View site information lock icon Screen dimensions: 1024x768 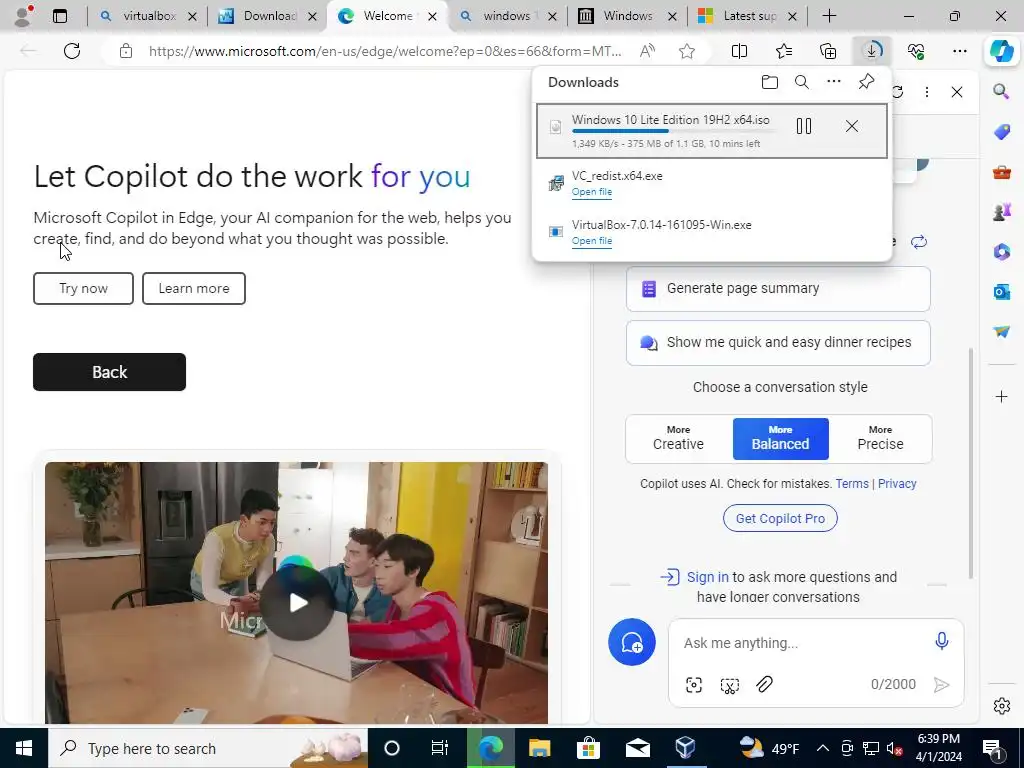(x=126, y=51)
